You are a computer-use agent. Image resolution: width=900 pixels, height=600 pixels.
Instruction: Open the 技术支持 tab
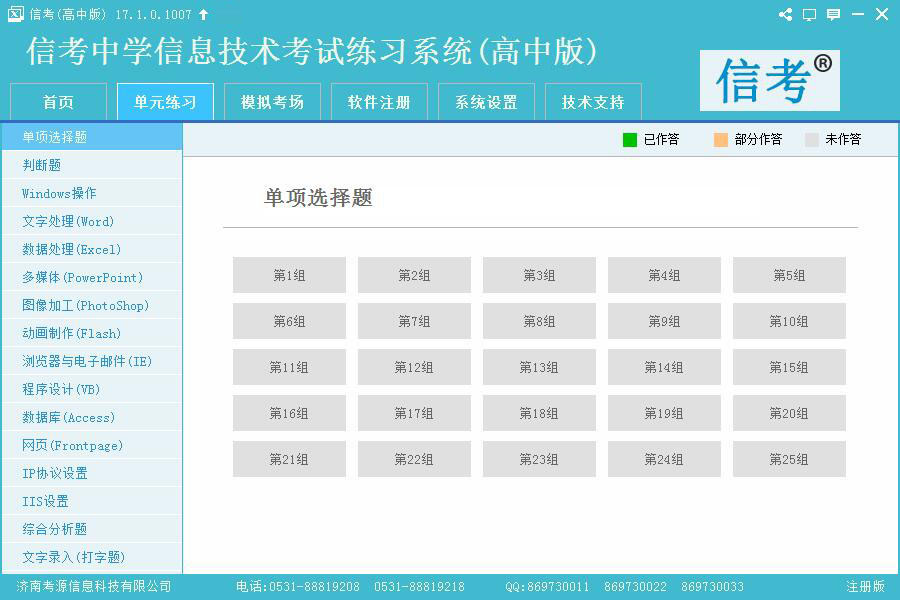pyautogui.click(x=592, y=102)
